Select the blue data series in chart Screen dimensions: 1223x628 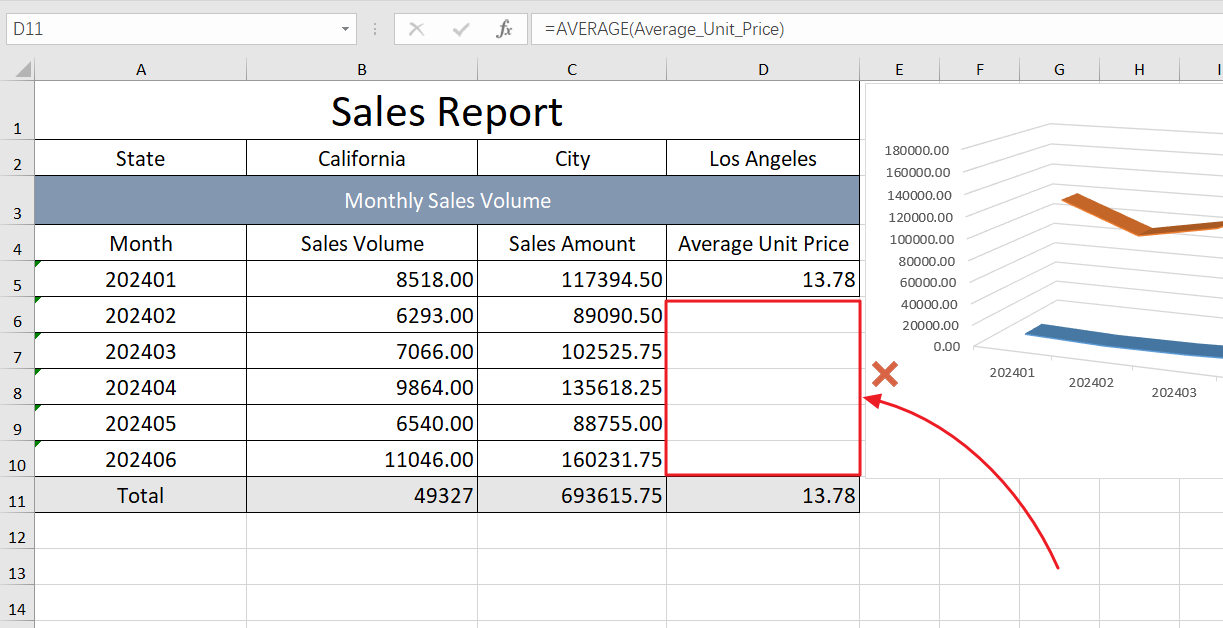(x=1120, y=341)
